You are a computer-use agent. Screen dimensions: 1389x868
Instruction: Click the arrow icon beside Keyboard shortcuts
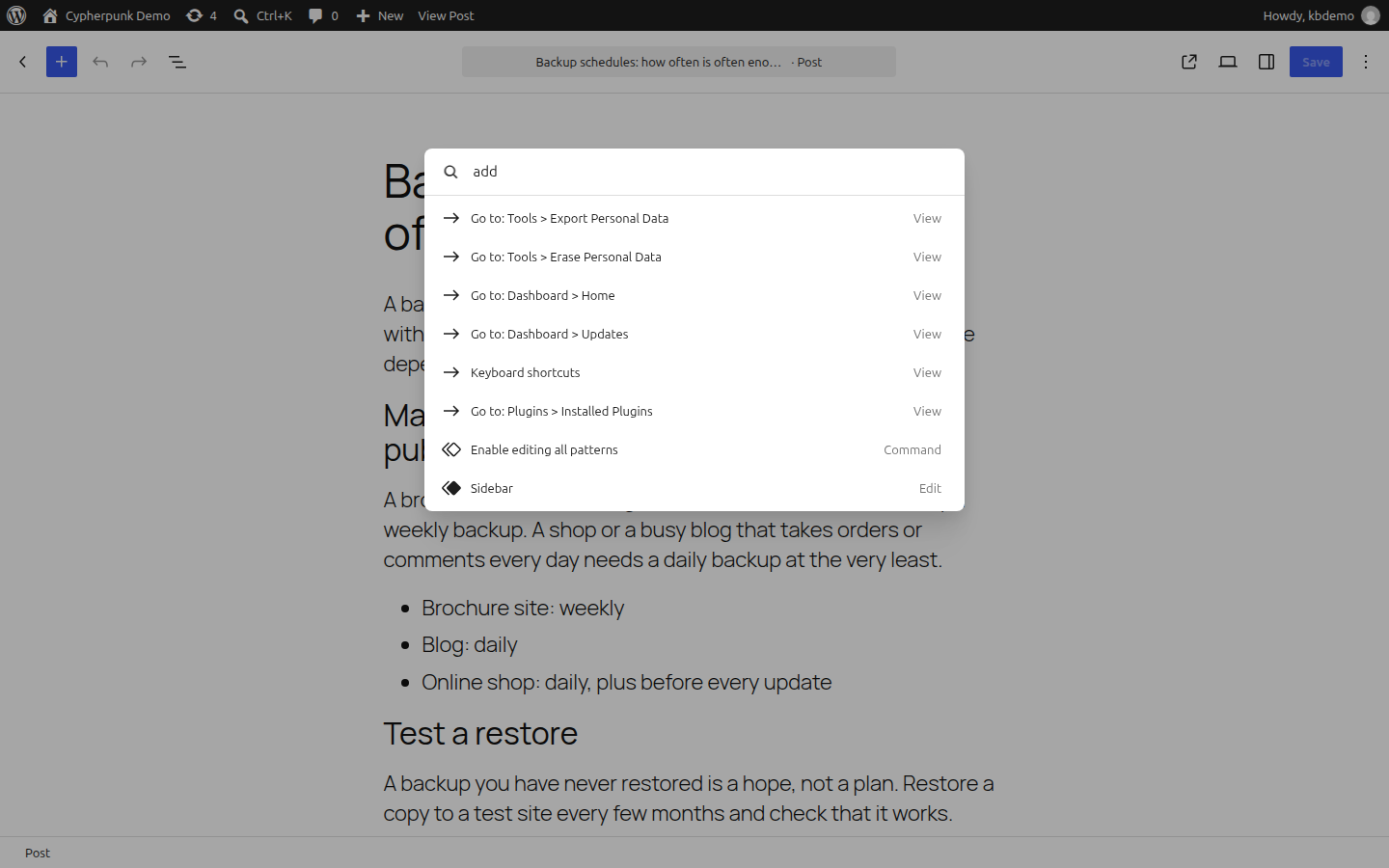(x=450, y=372)
